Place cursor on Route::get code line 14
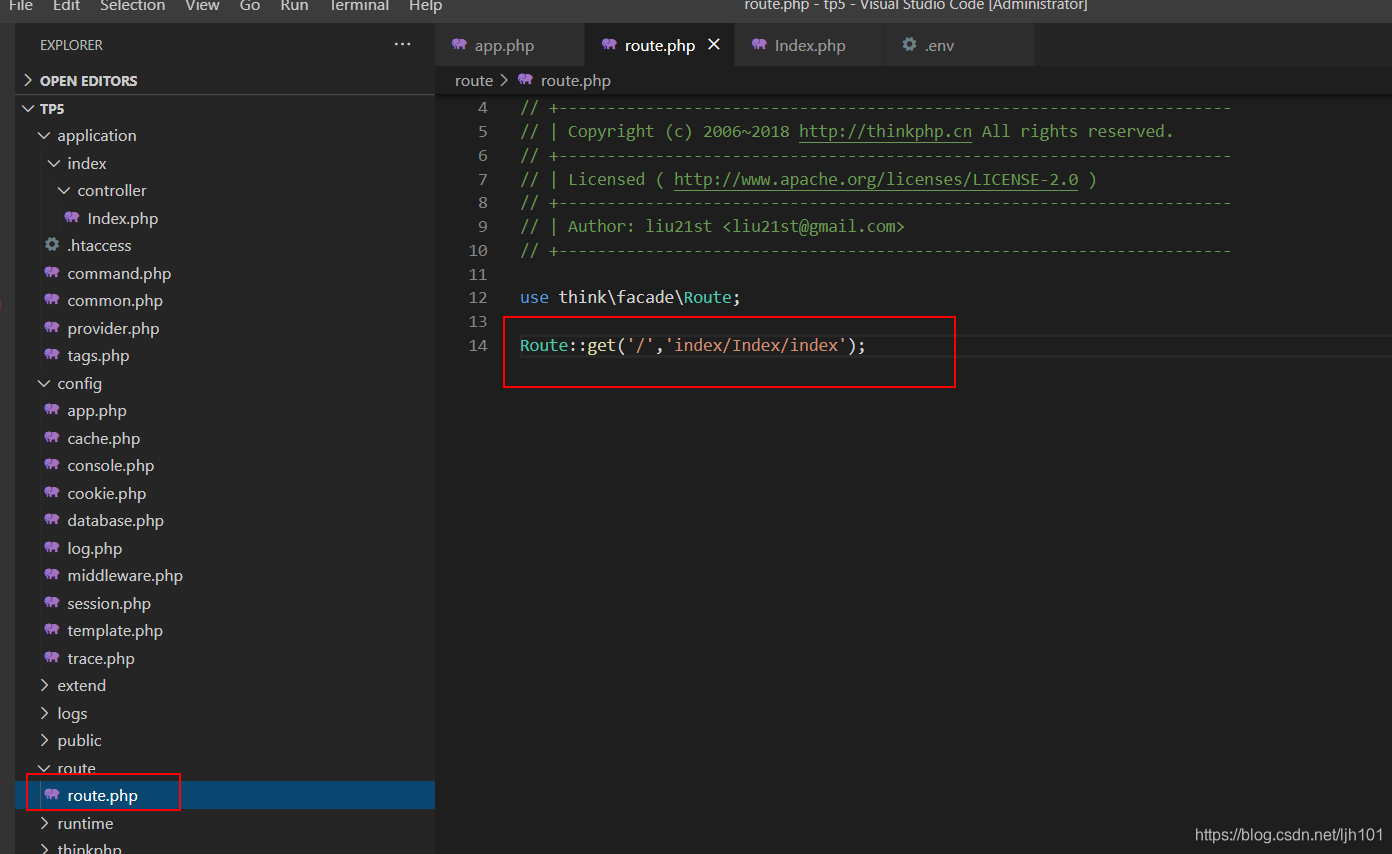The height and width of the screenshot is (854, 1392). click(x=693, y=346)
